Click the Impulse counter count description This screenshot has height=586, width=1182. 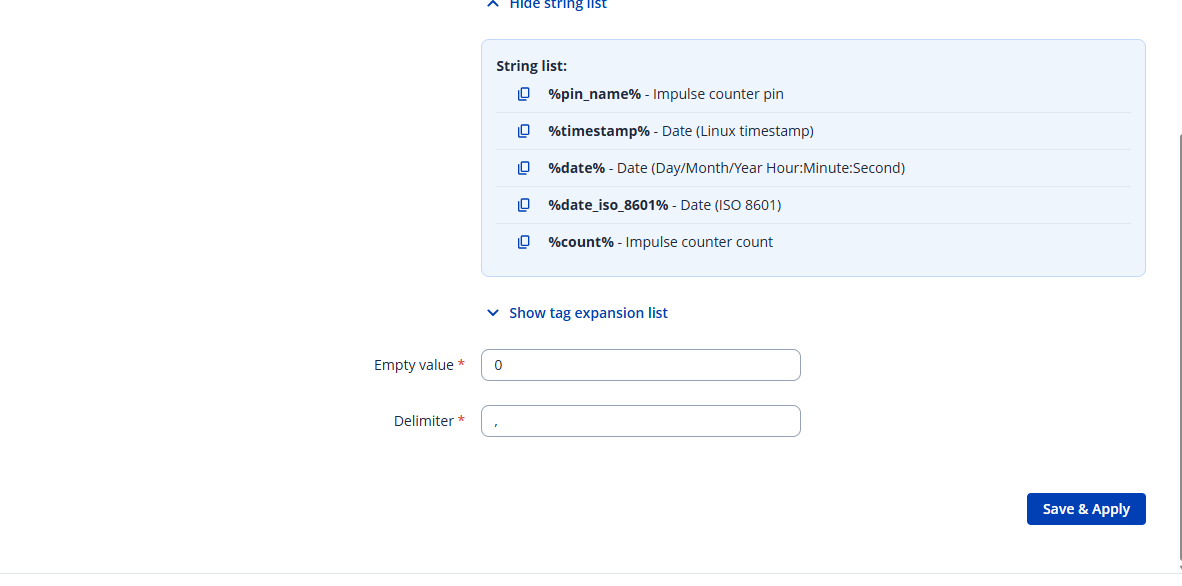tap(699, 242)
